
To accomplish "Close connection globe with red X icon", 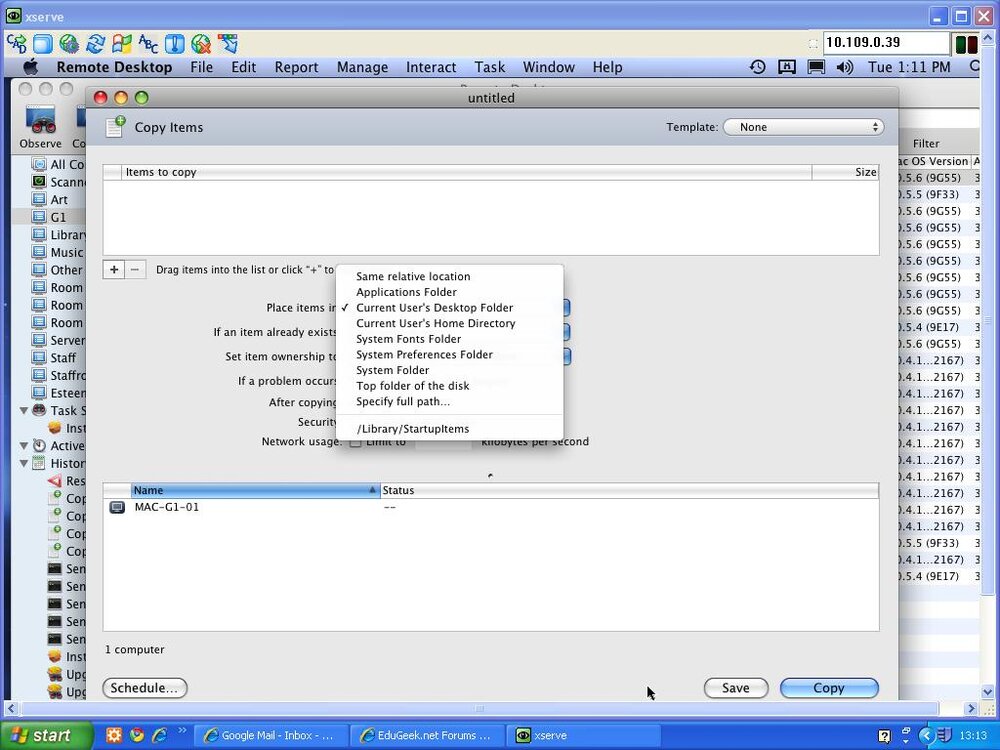I will pyautogui.click(x=201, y=43).
